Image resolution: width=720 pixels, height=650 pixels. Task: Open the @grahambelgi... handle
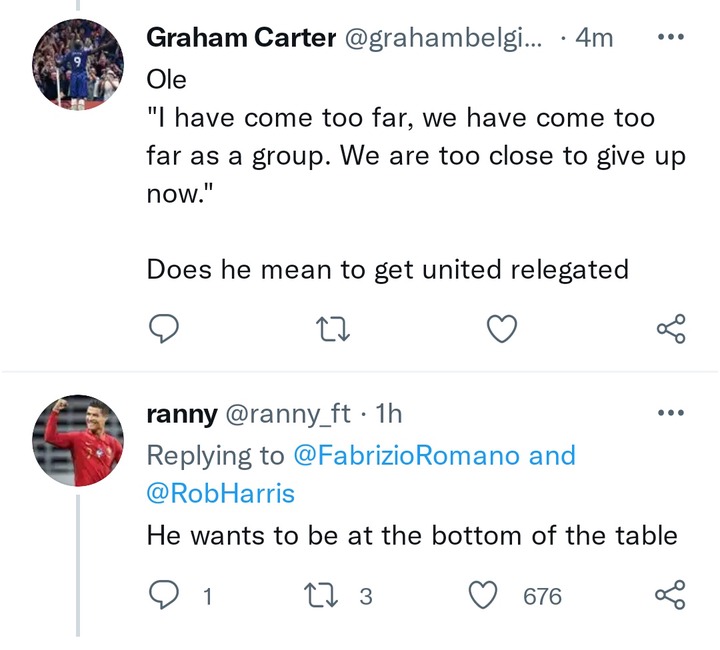443,38
